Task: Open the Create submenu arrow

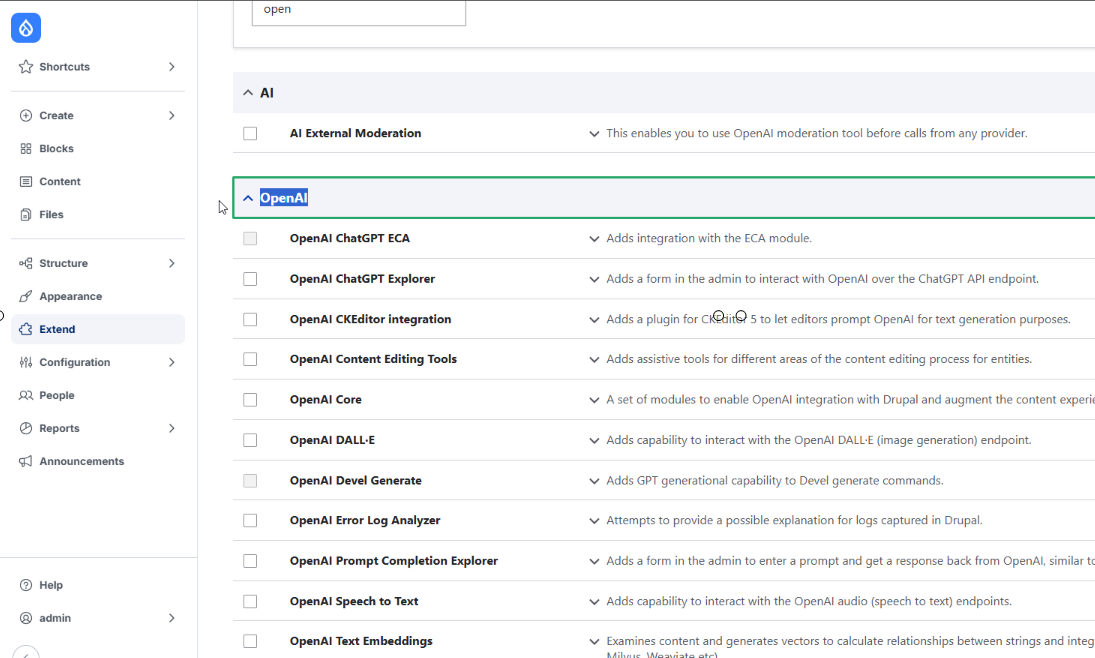Action: pos(172,116)
